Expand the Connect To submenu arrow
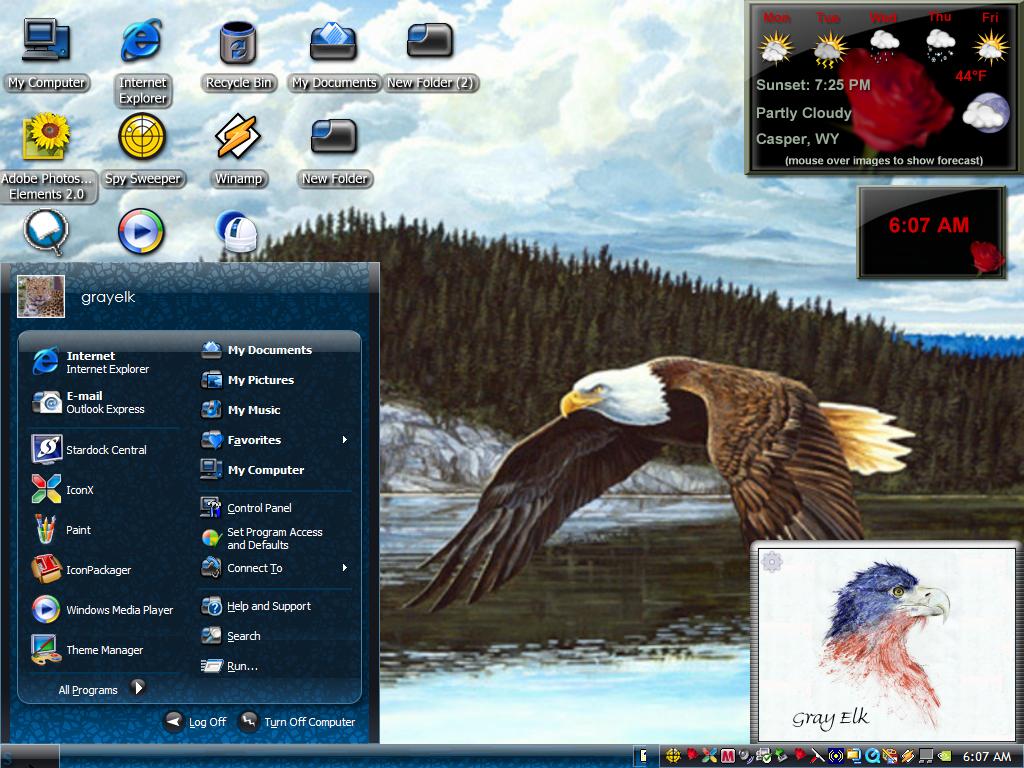Screen dimensions: 1024x768 [x=345, y=568]
